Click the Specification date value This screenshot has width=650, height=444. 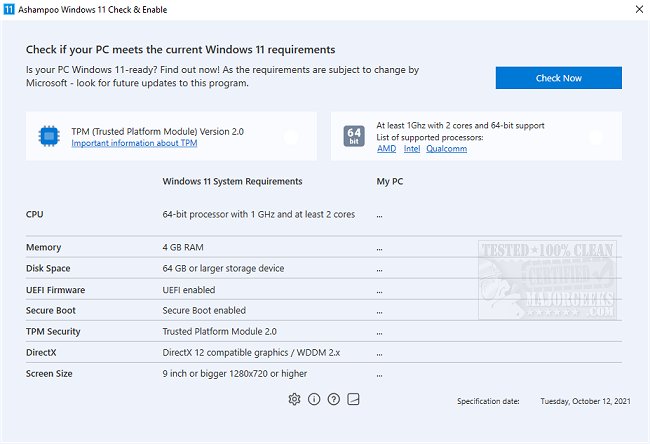583,401
